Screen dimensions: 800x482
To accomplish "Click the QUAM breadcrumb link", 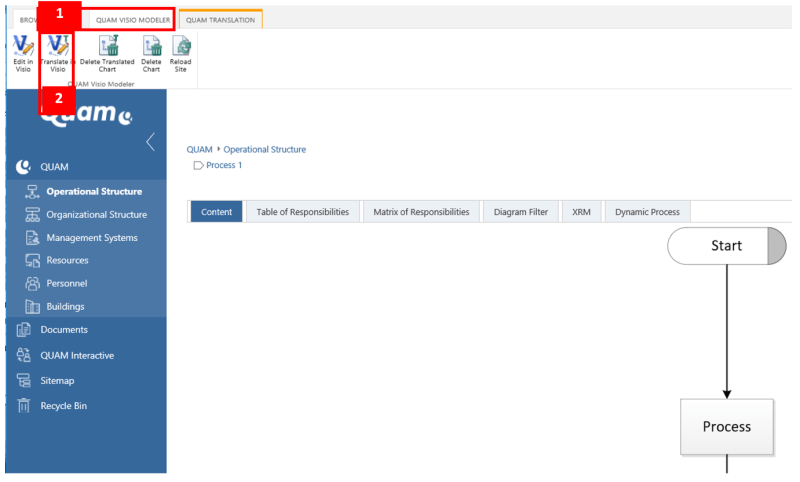I will coord(199,150).
